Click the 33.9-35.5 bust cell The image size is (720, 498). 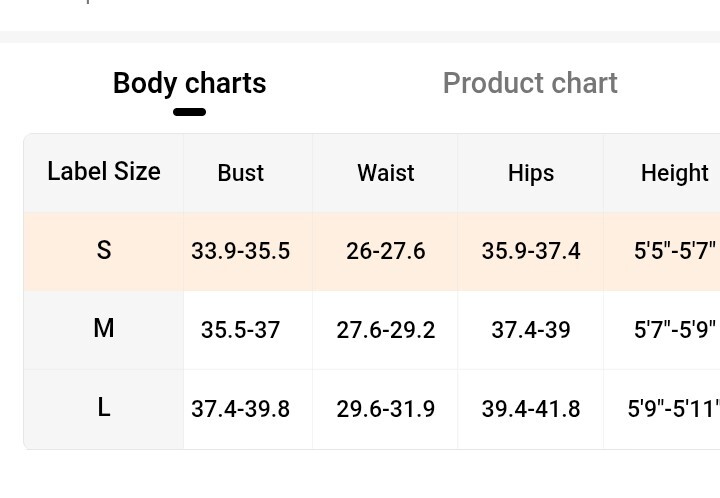(x=241, y=251)
